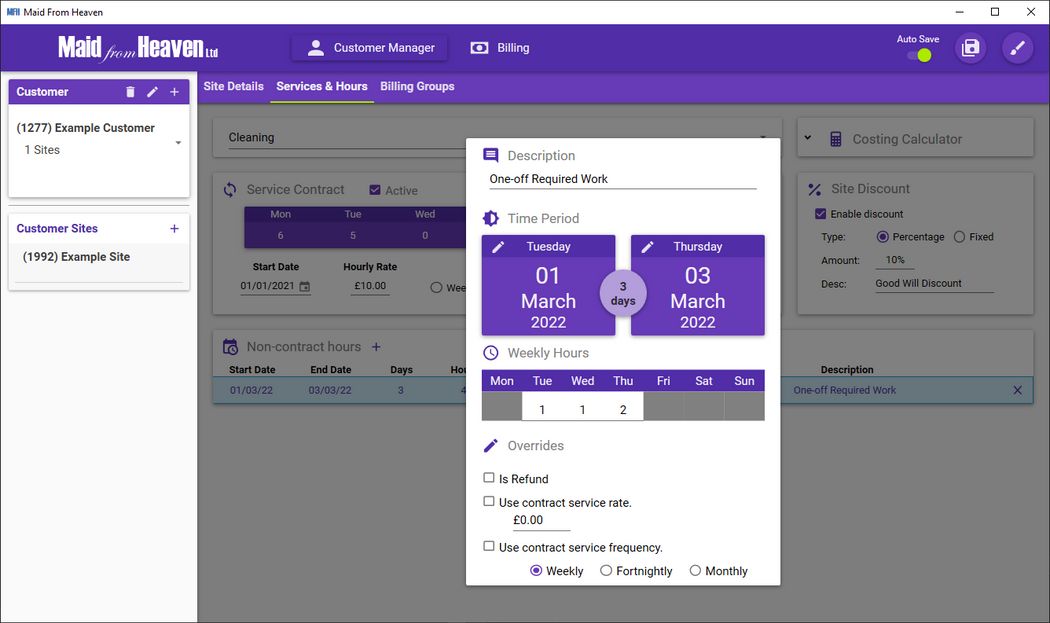Open the Cleaning service dropdown

click(763, 138)
